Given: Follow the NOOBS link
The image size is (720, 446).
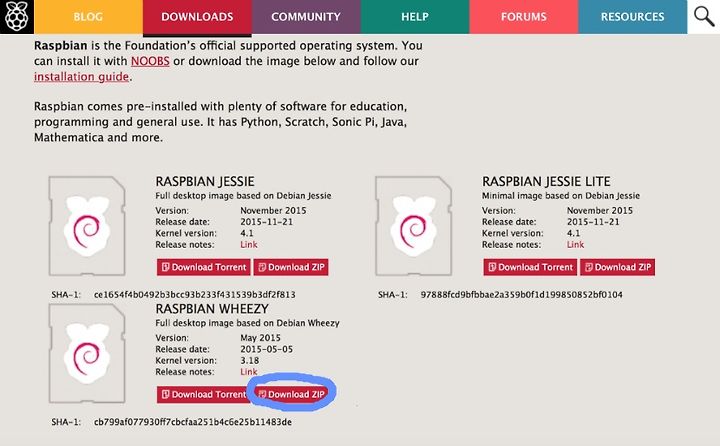Looking at the screenshot, I should 150,61.
